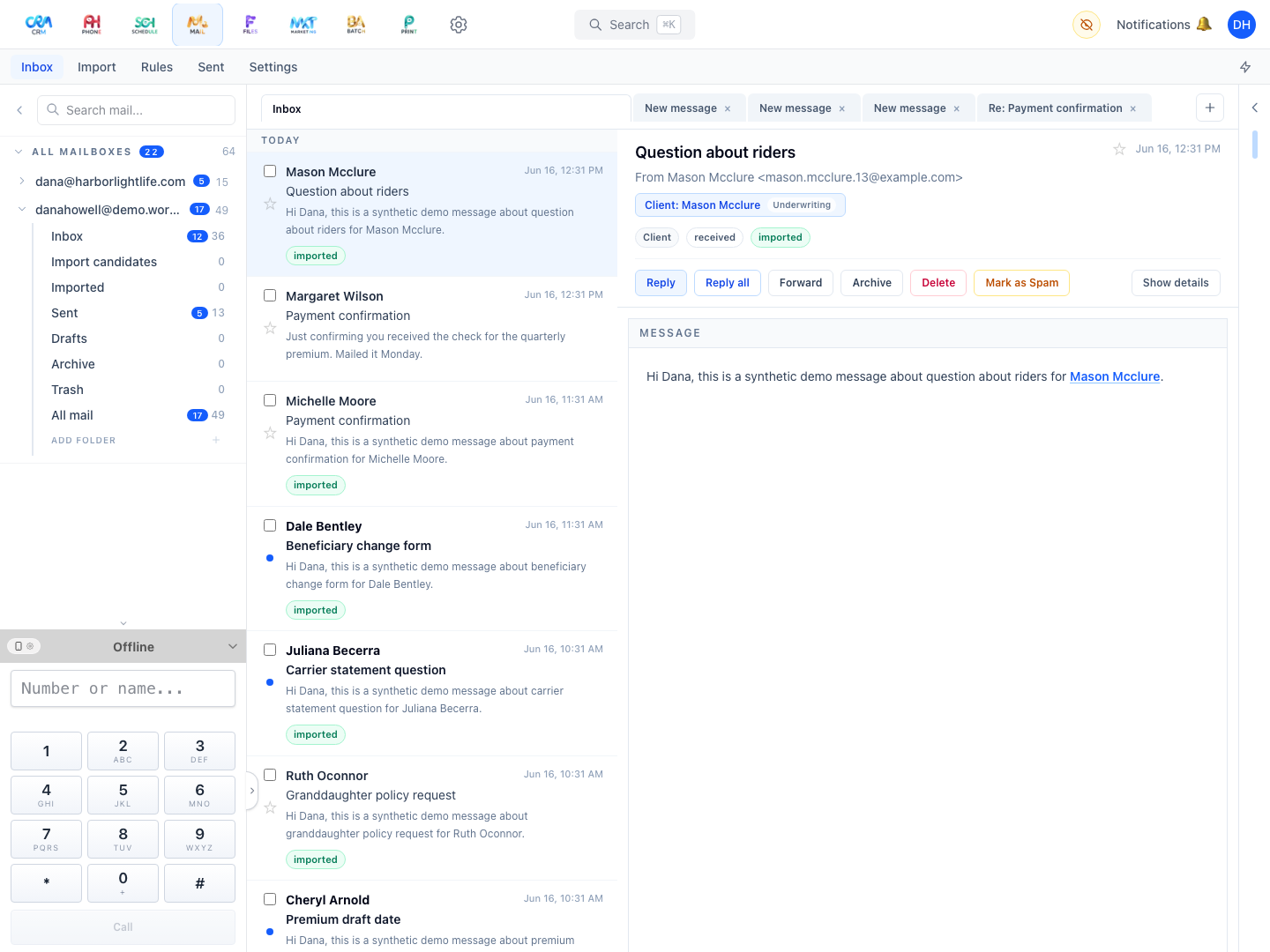Switch to the Re: Payment confirmation tab
The height and width of the screenshot is (952, 1270).
1055,108
